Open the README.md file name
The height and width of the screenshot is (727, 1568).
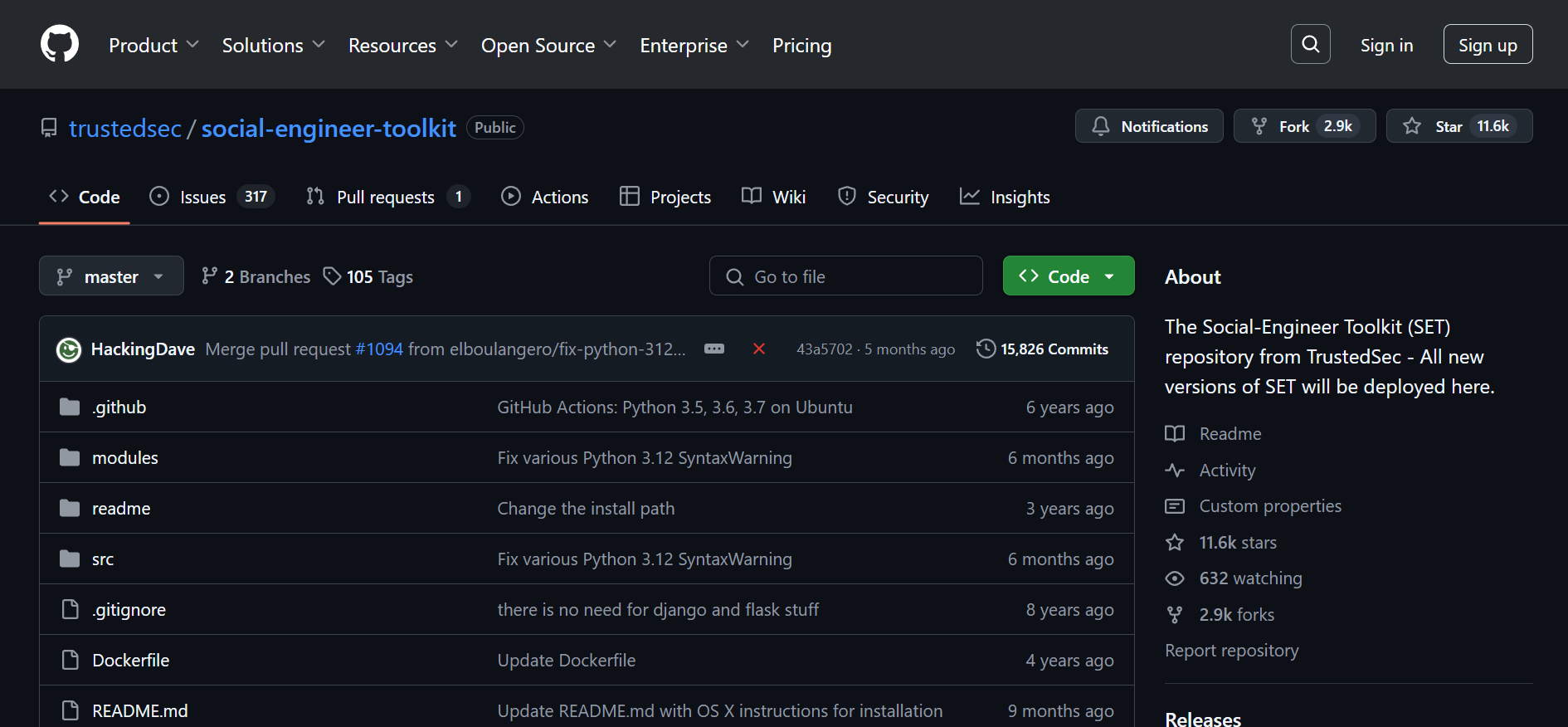pos(140,711)
